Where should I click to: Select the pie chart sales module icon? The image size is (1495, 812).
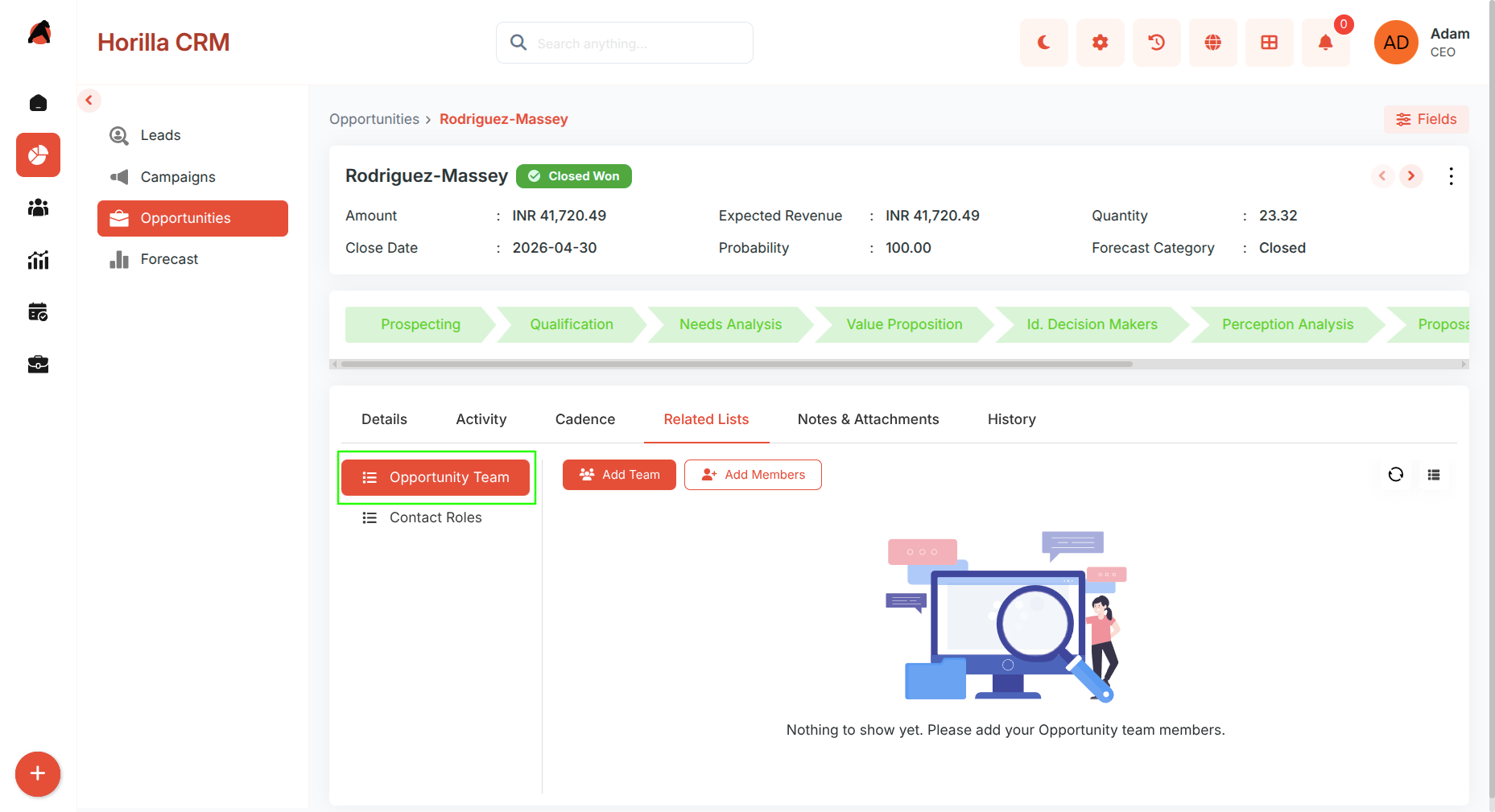coord(38,155)
